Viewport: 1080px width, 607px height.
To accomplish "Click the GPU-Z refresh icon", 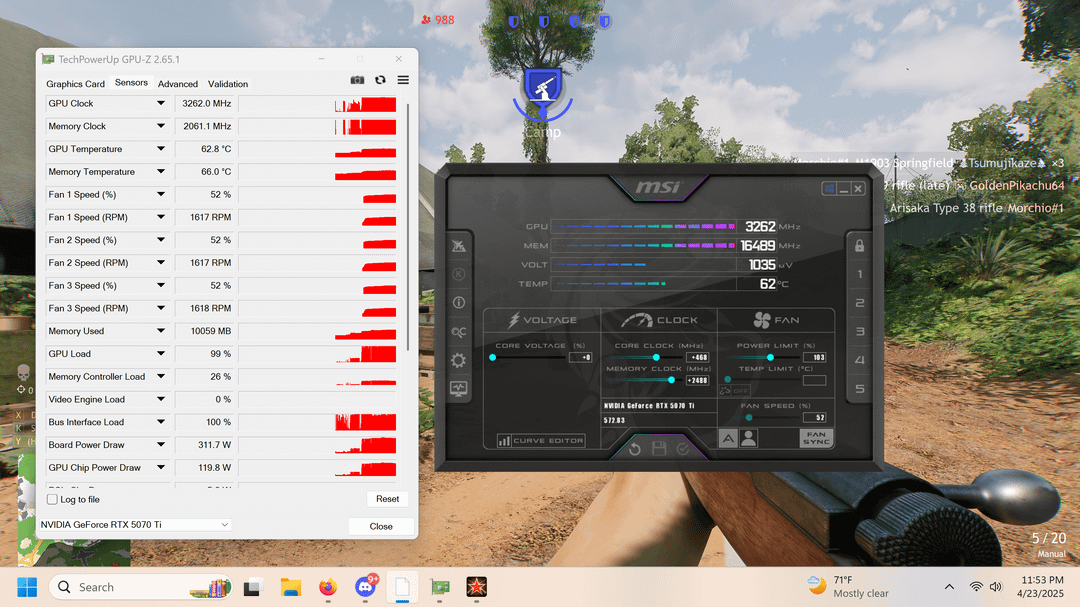I will point(380,80).
